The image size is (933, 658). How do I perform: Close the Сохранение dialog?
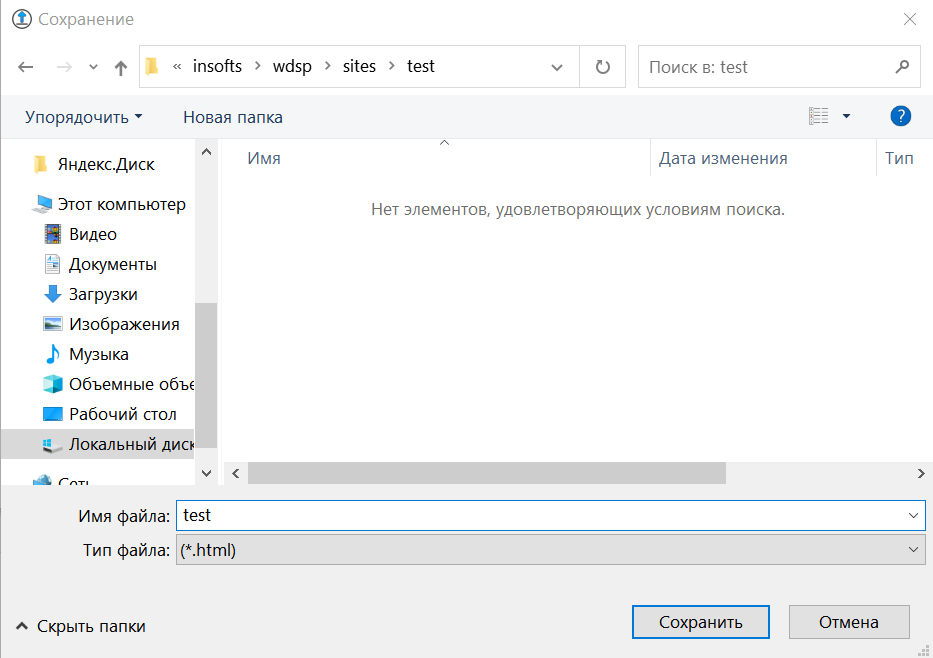tap(910, 19)
